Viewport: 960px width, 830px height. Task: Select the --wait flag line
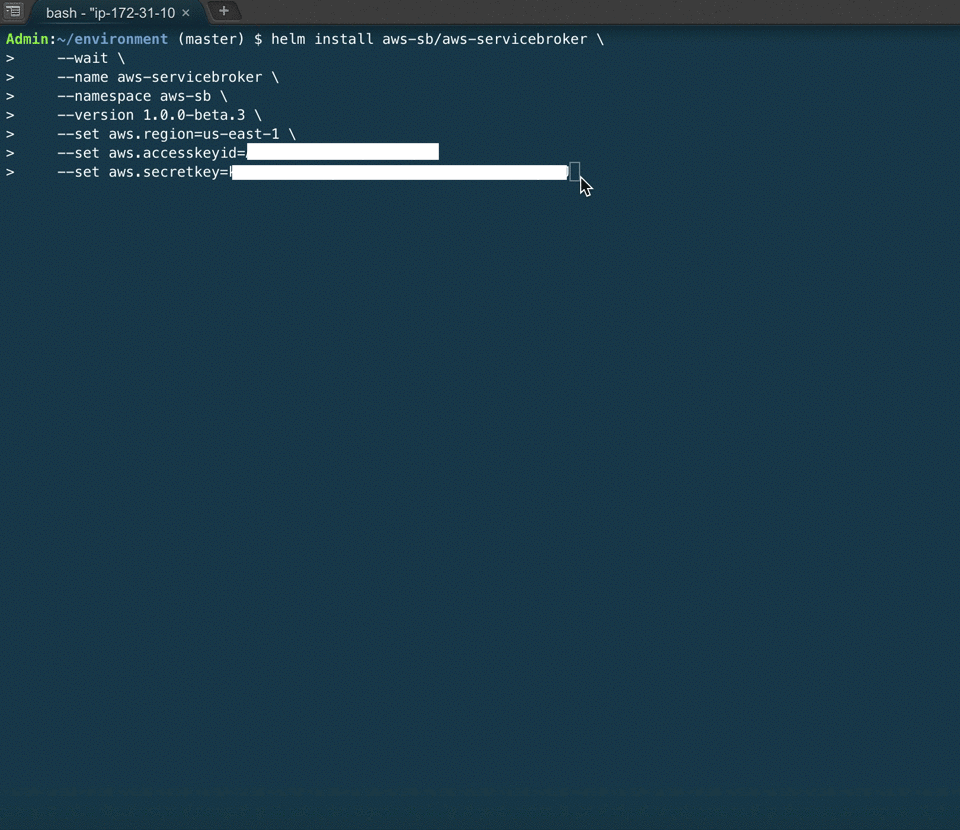83,58
